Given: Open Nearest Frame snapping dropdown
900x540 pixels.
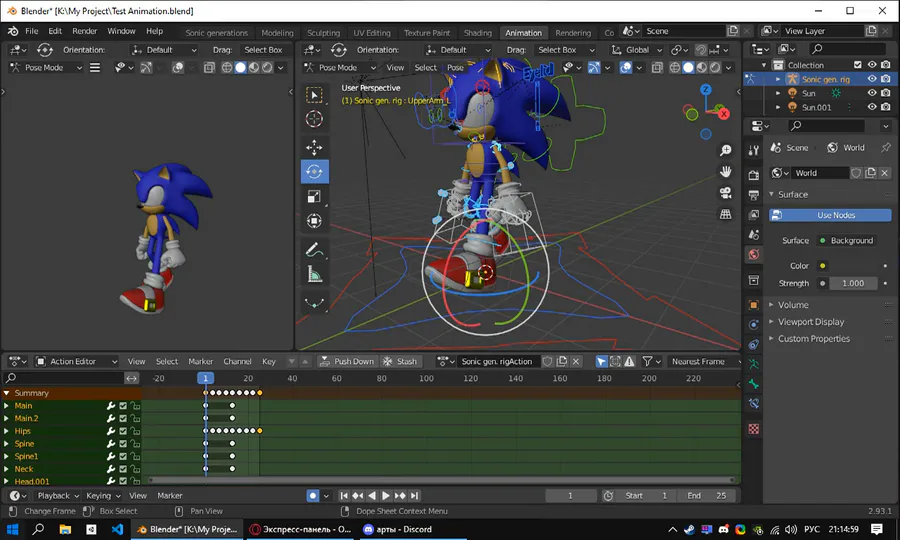Looking at the screenshot, I should click(x=704, y=362).
